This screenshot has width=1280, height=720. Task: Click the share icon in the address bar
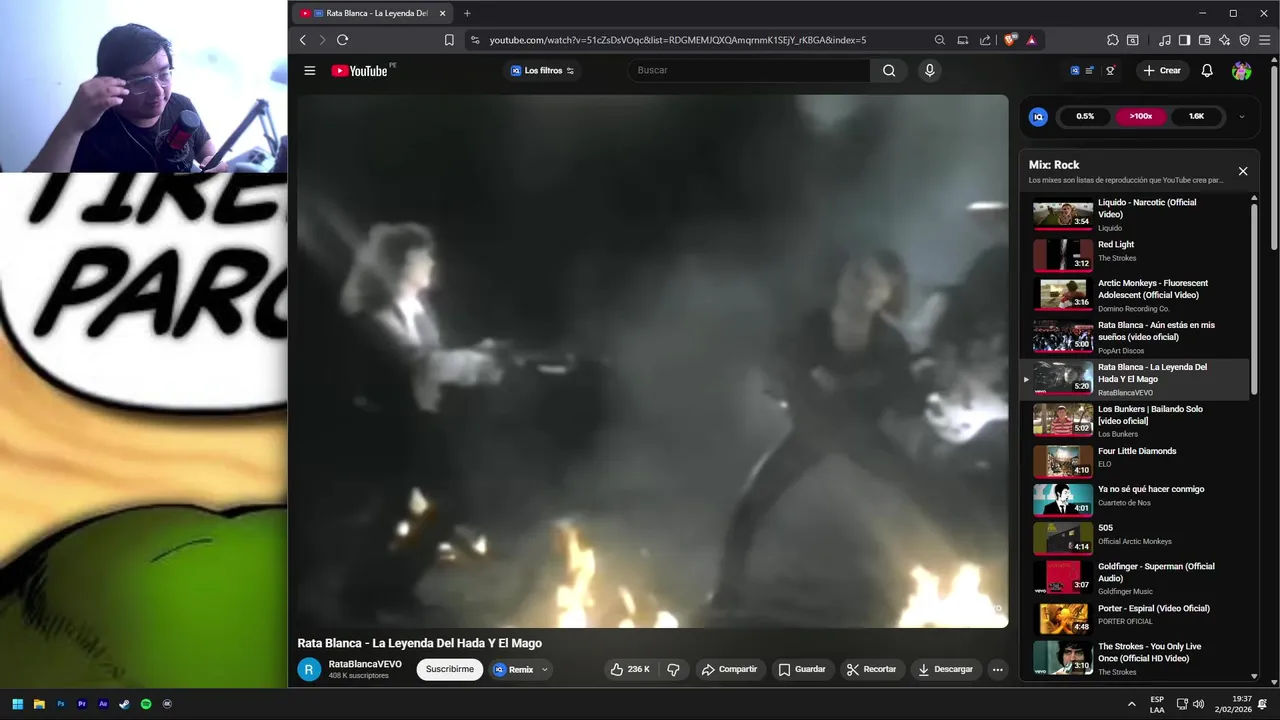point(985,40)
